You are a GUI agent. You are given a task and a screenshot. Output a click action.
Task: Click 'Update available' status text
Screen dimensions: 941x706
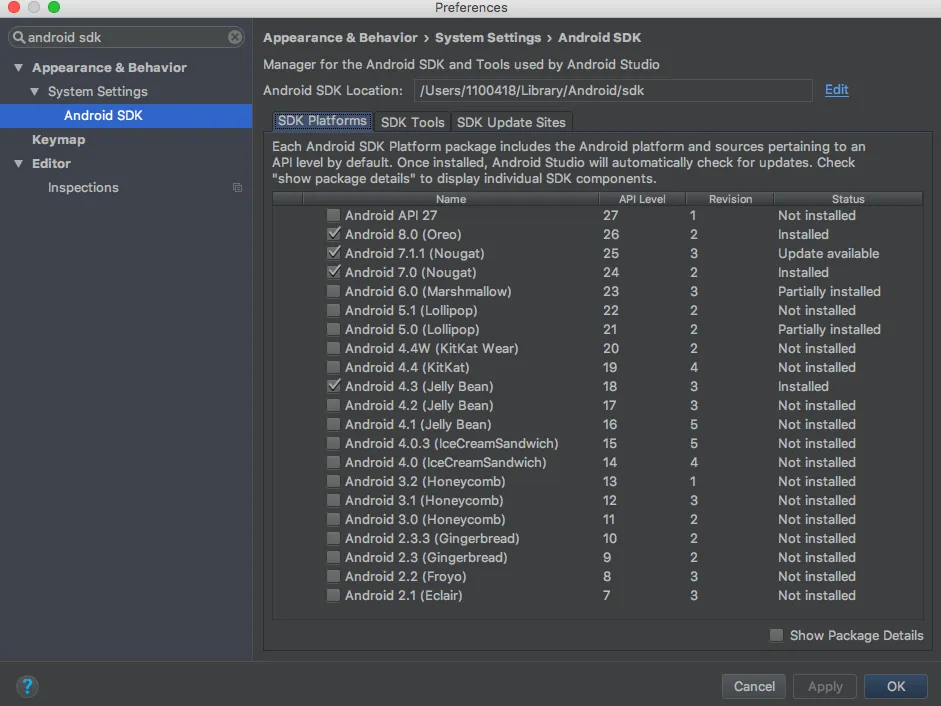[828, 253]
